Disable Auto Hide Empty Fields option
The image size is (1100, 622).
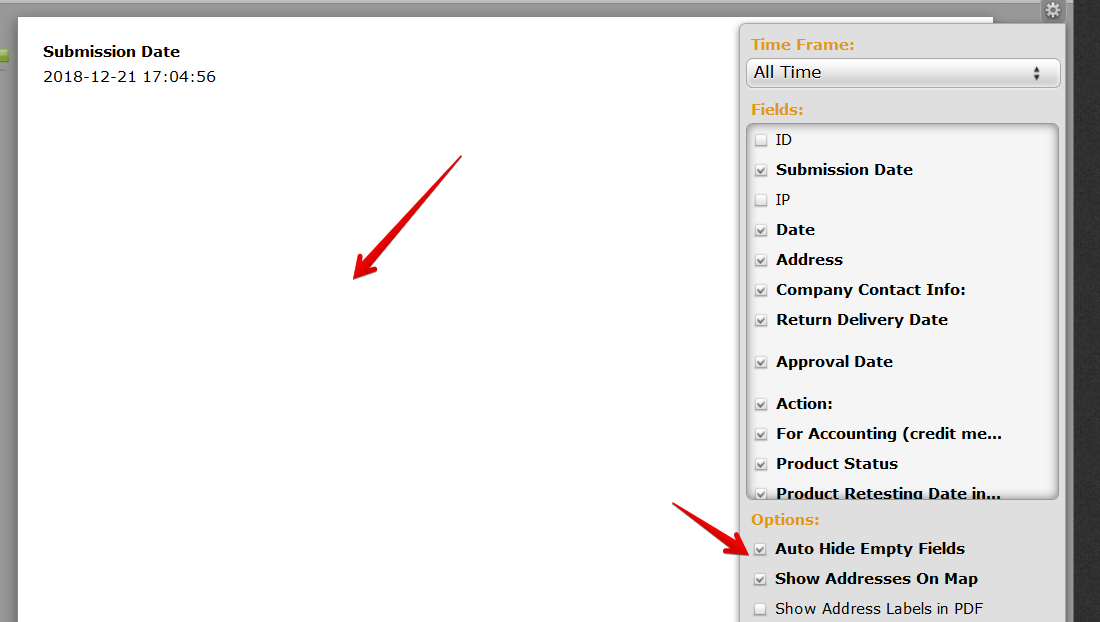tap(760, 549)
